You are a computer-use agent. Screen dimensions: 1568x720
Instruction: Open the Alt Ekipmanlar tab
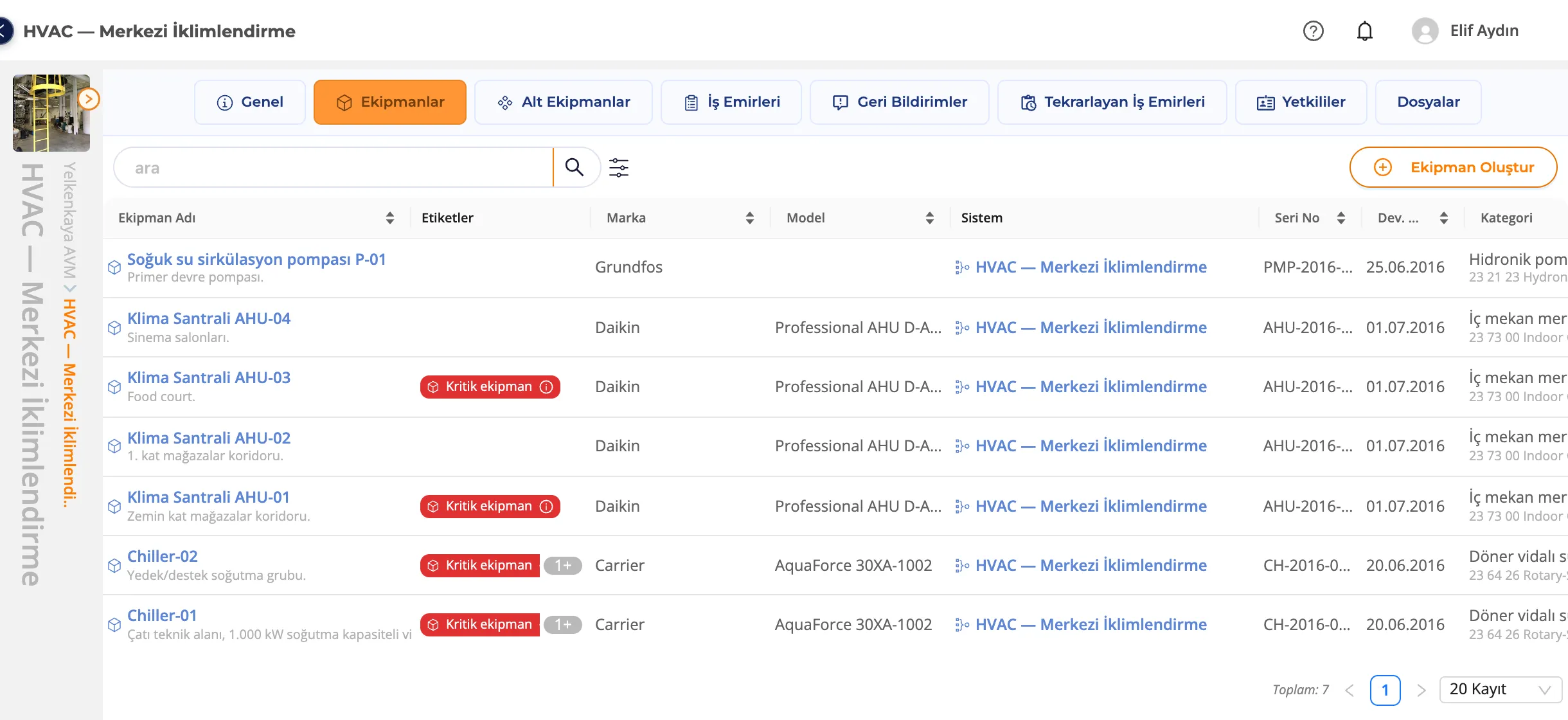point(564,102)
